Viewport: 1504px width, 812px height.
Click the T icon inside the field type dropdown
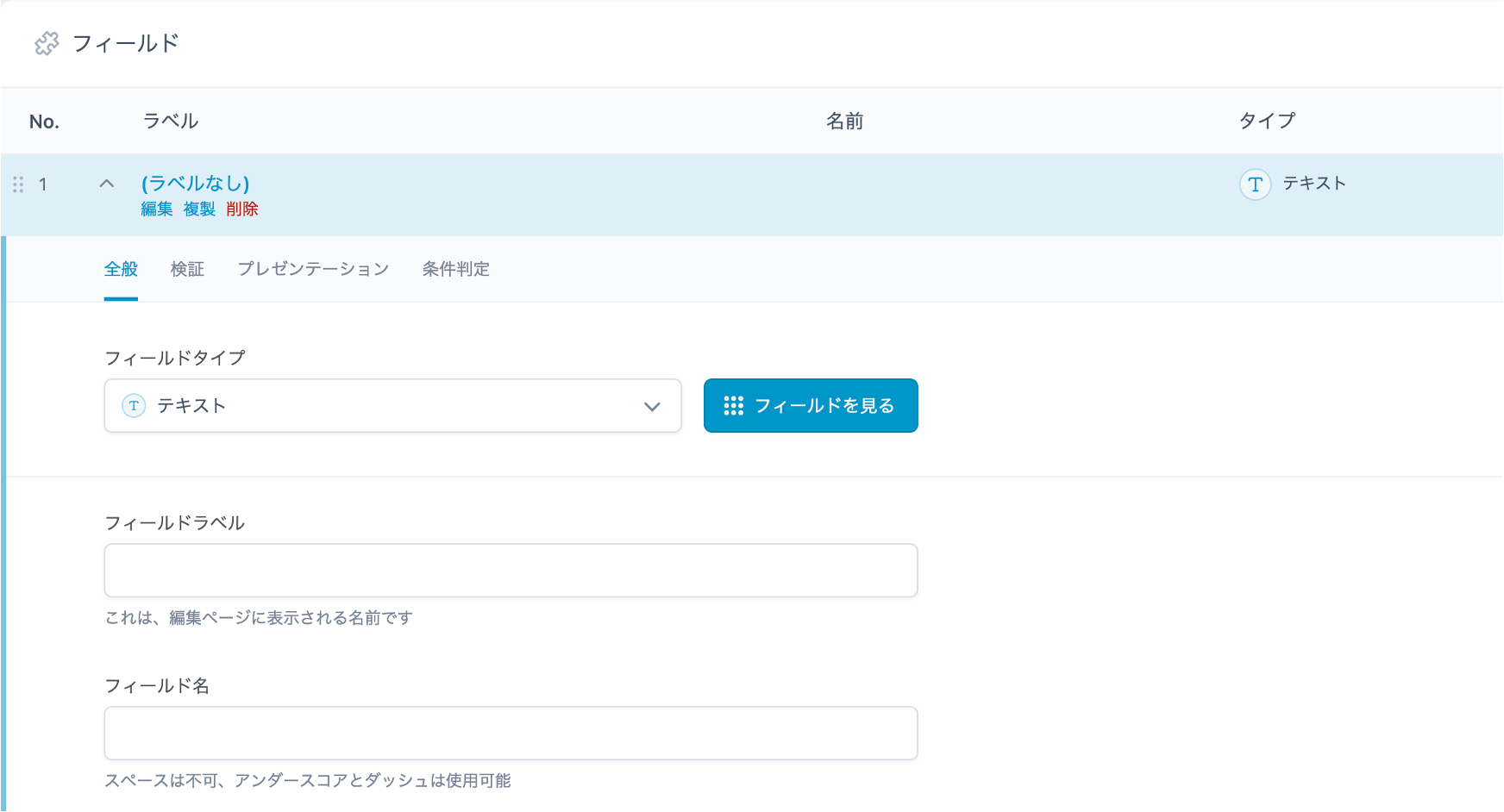tap(134, 406)
